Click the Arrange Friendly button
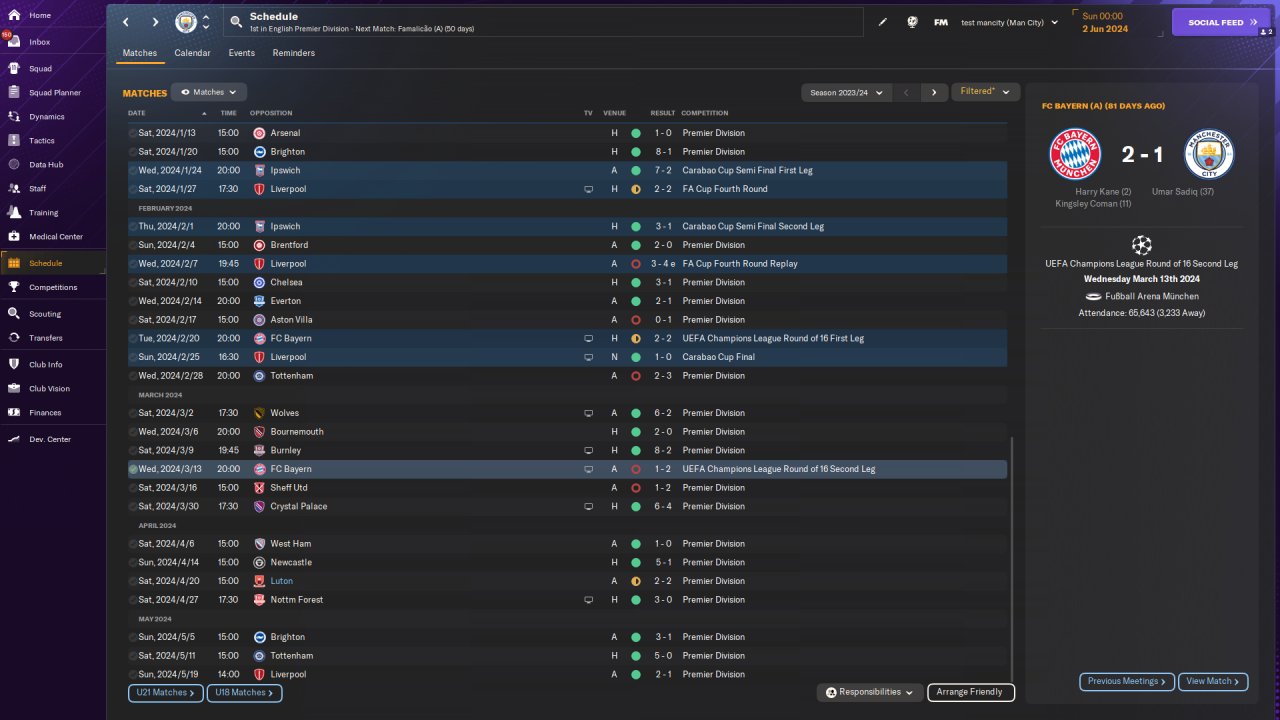This screenshot has height=720, width=1280. pos(971,692)
